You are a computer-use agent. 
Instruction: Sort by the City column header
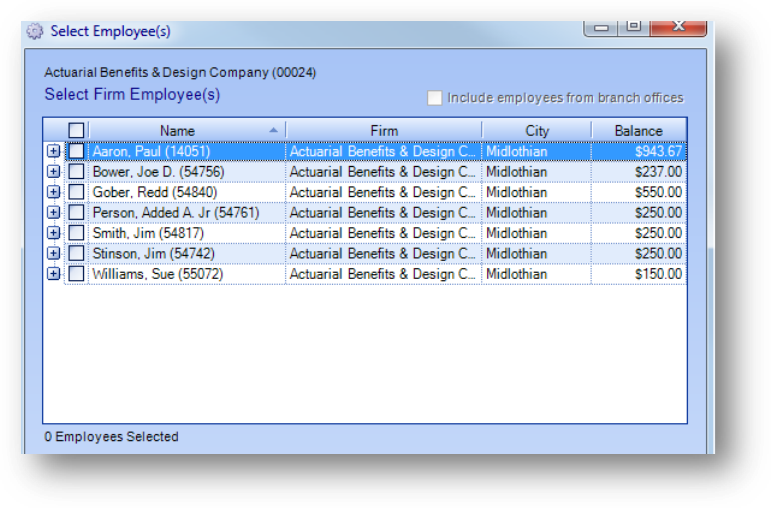pyautogui.click(x=536, y=131)
